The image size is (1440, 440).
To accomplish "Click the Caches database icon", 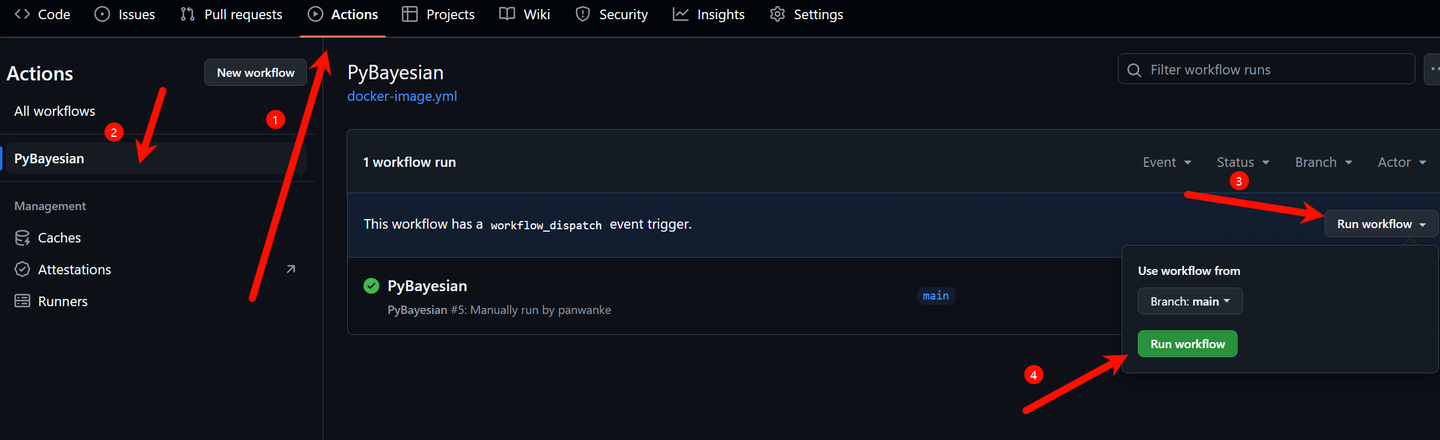I will (x=22, y=238).
